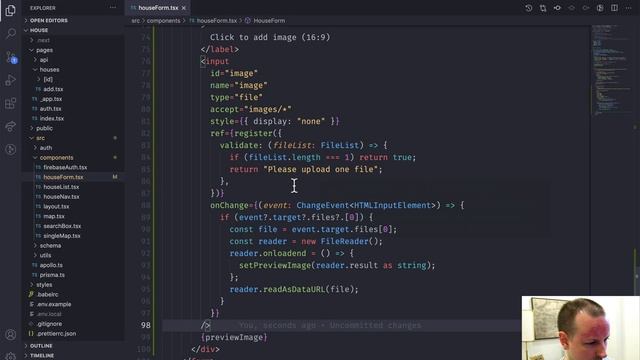Collapse the pages folder
The height and width of the screenshot is (360, 640).
pos(44,50)
